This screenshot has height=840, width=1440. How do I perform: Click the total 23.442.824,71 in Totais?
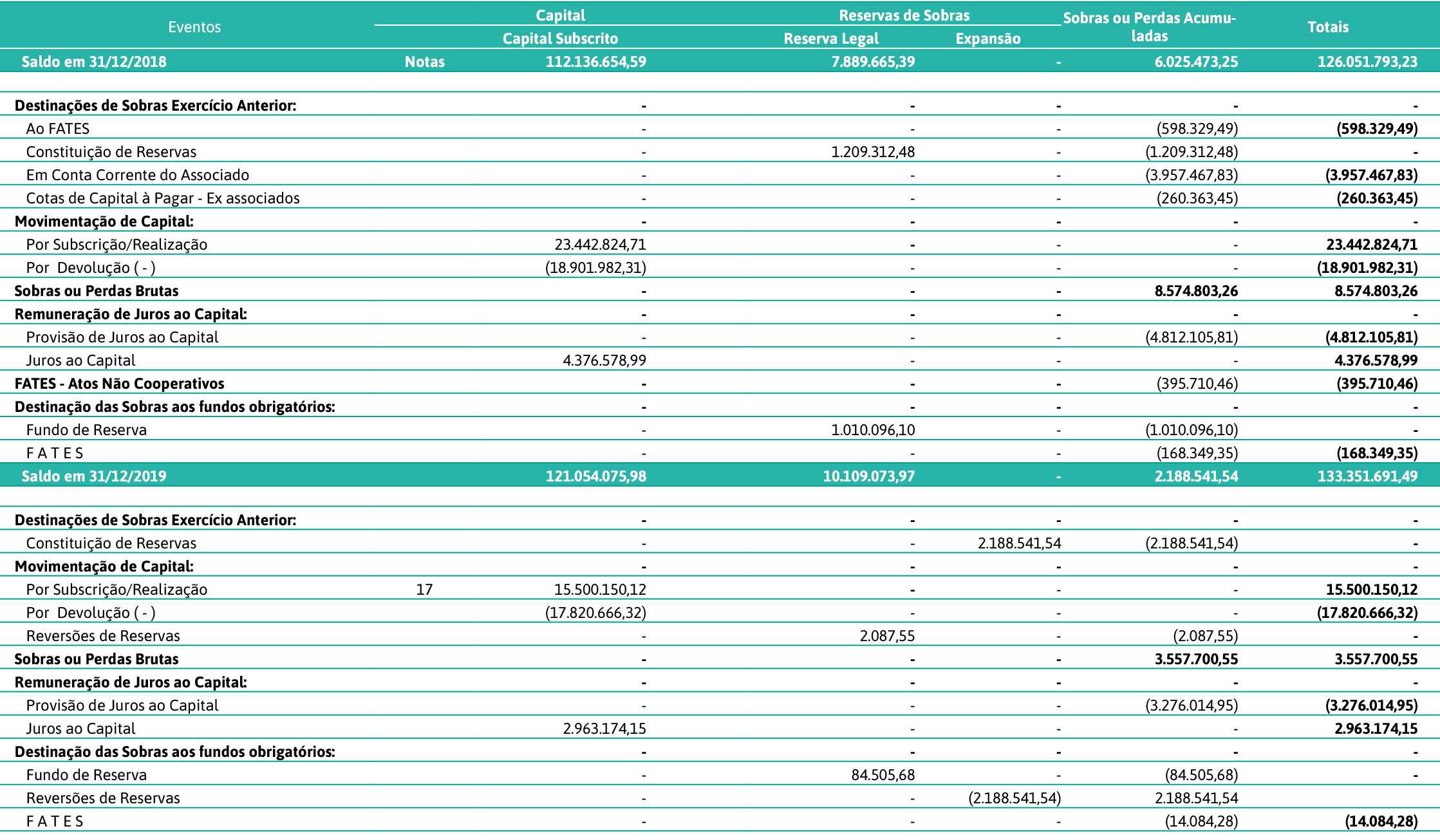tap(1371, 245)
